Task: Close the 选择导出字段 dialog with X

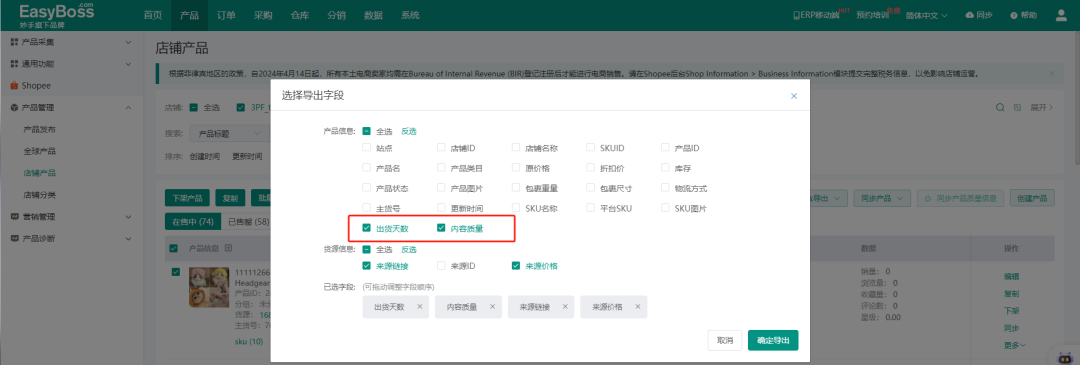Action: pos(793,96)
